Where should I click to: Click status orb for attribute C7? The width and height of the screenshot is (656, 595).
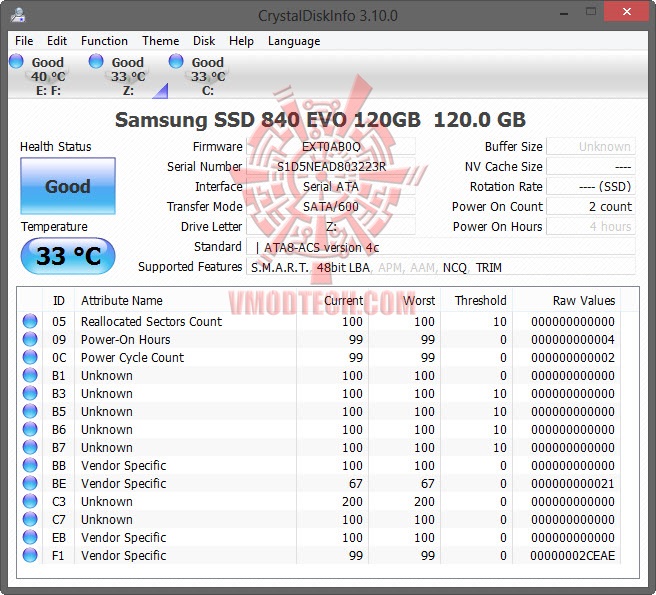click(30, 519)
